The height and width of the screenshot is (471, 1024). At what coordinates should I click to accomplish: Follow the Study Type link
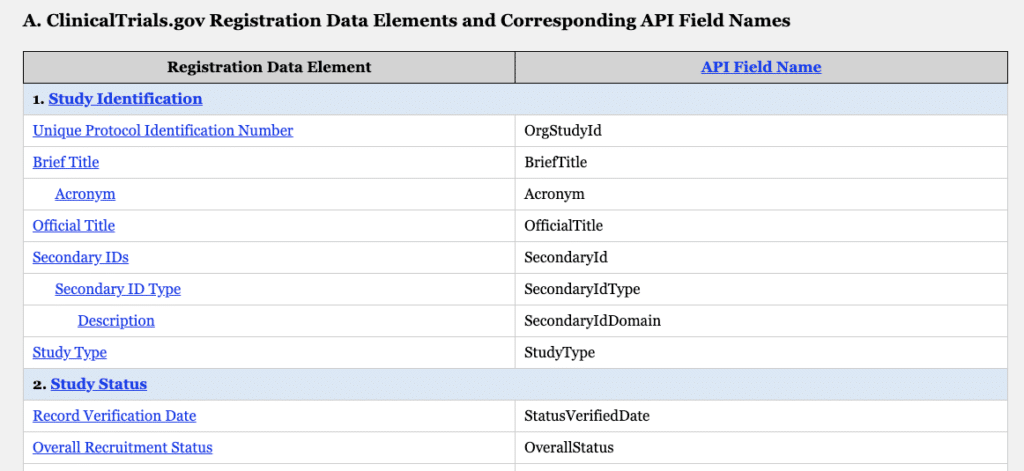pos(69,353)
